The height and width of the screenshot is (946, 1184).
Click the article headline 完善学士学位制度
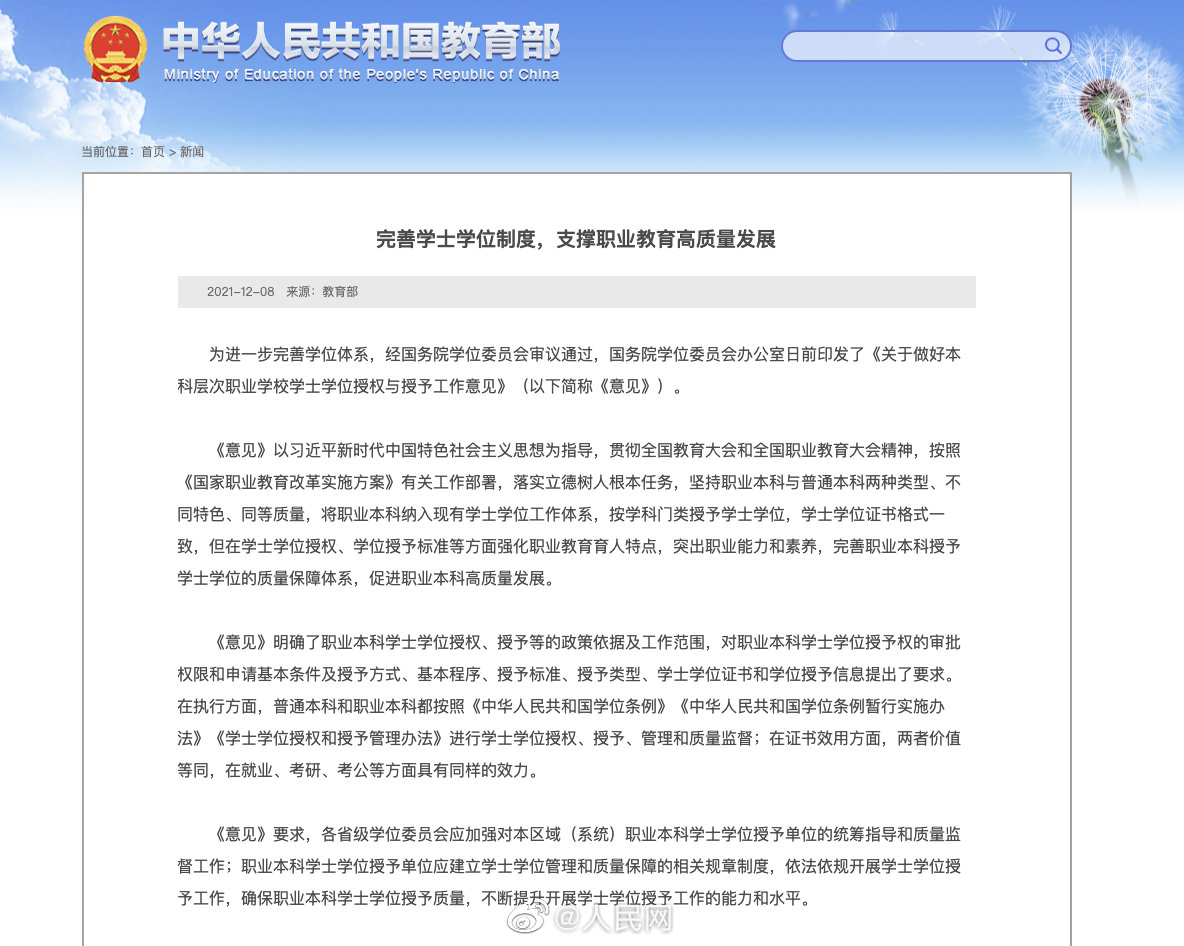point(576,239)
